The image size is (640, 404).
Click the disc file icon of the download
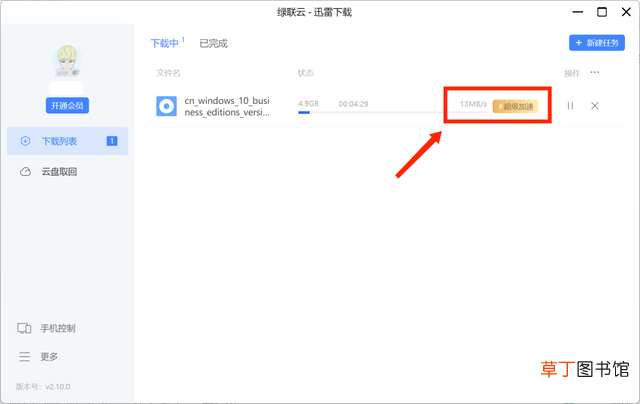tap(167, 106)
